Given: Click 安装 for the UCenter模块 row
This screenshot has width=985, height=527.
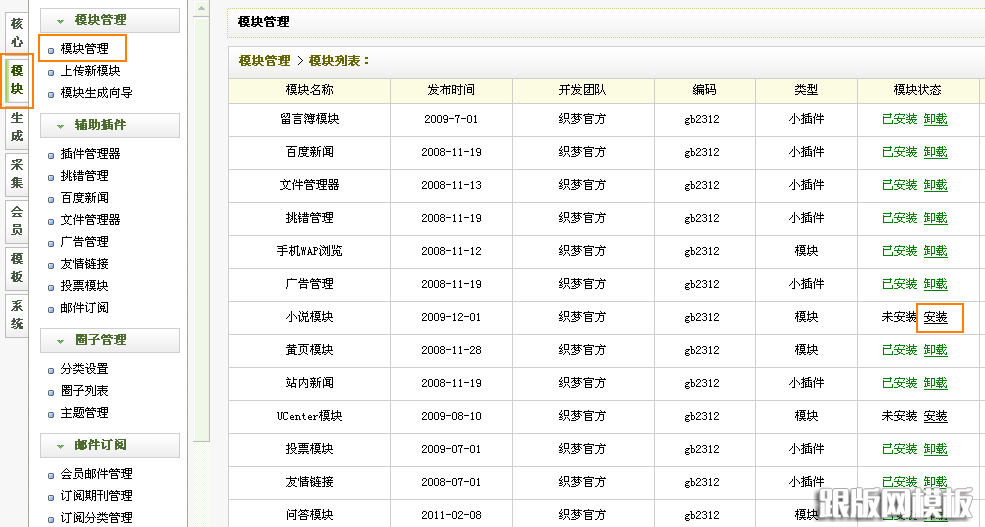Looking at the screenshot, I should point(935,416).
